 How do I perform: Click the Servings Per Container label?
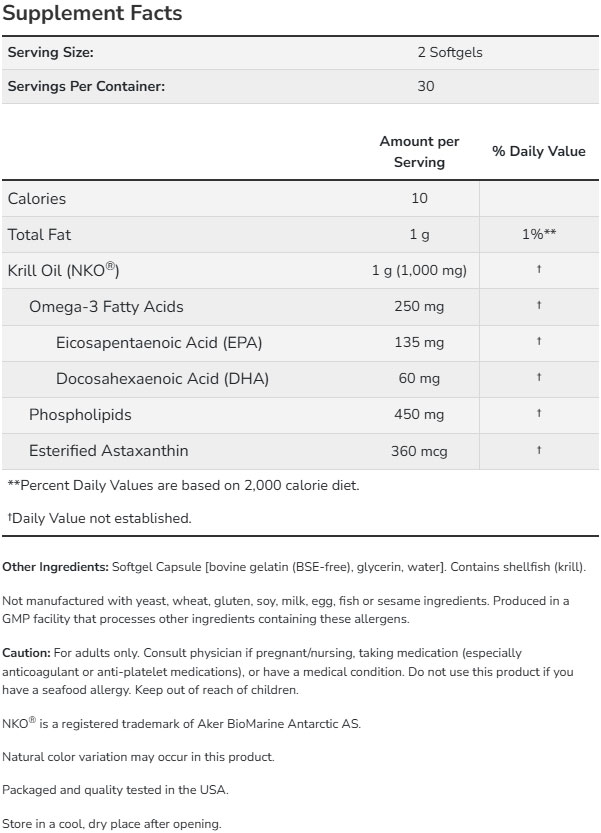click(86, 86)
